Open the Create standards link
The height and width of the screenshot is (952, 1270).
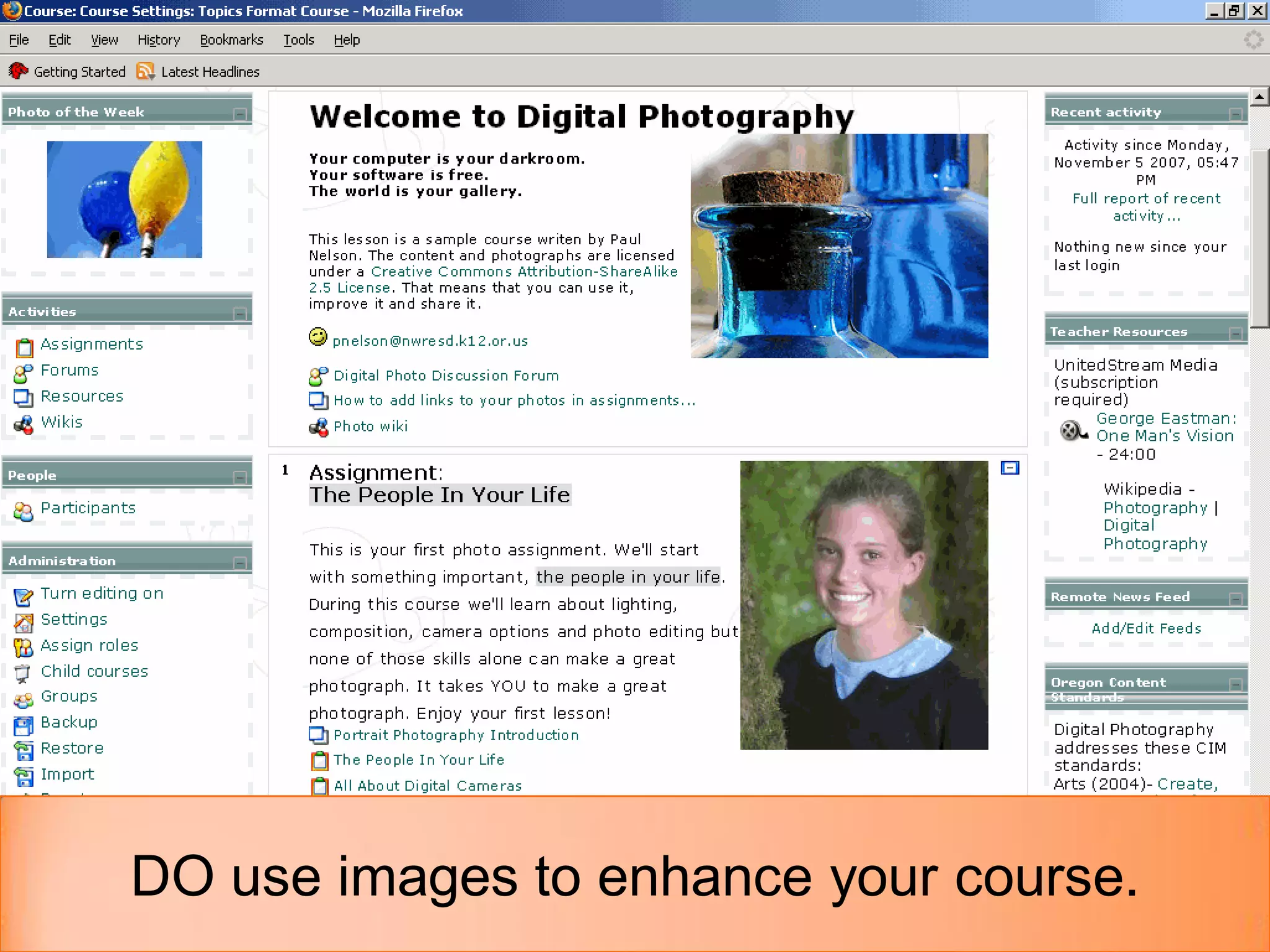[x=1188, y=784]
